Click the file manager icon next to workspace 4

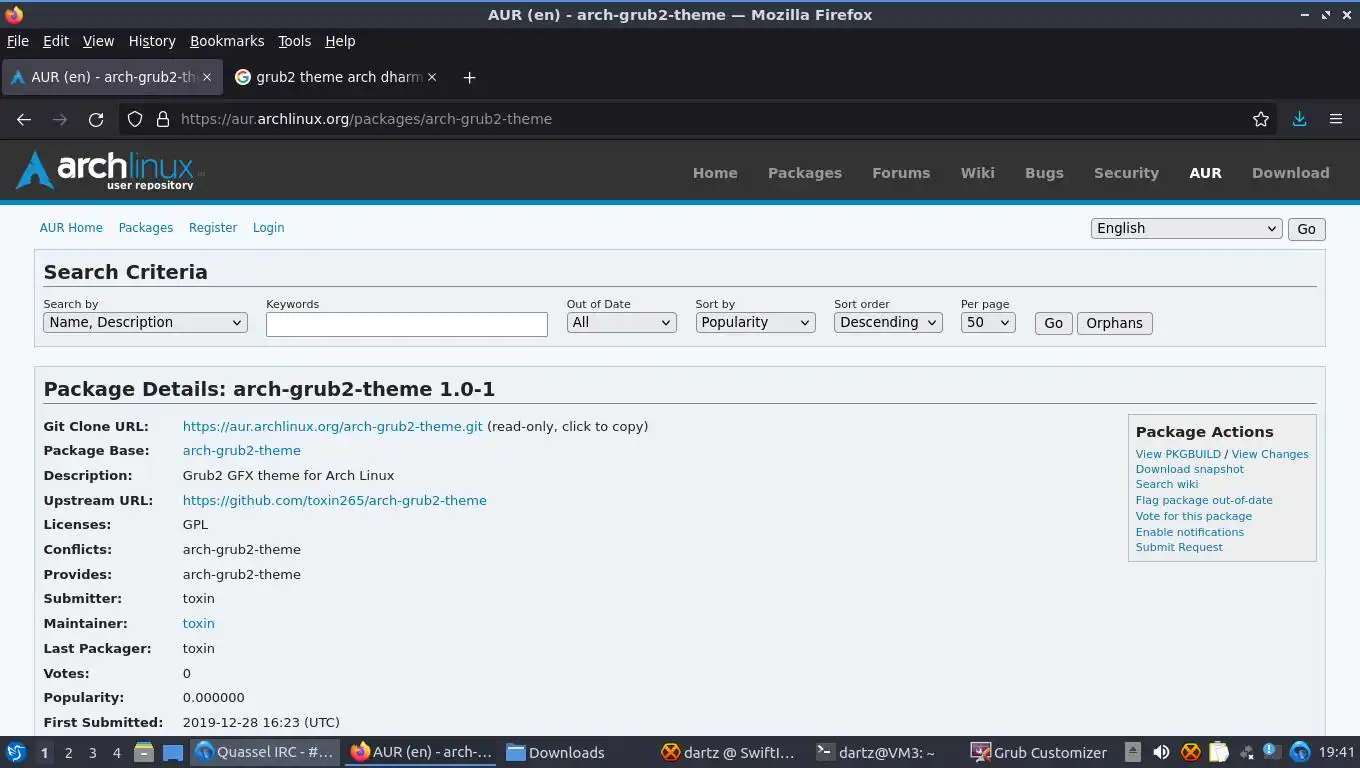[143, 752]
